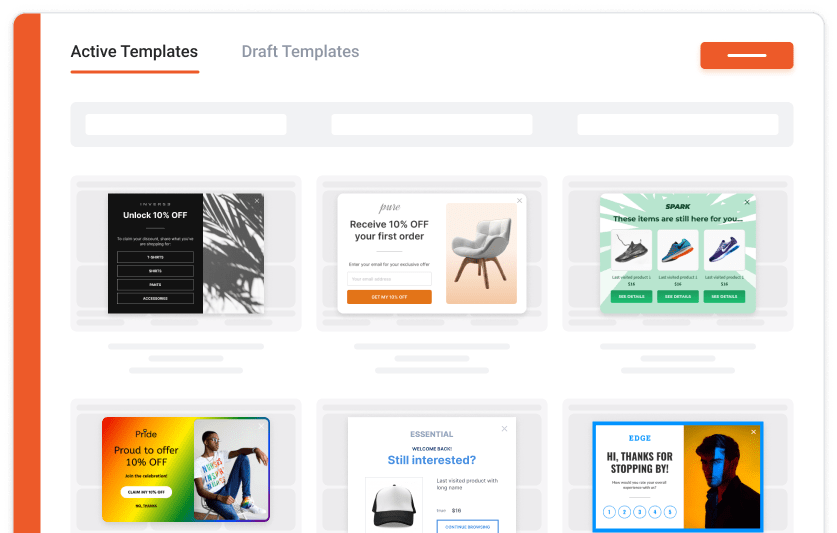Click the EDGE logo text
The height and width of the screenshot is (533, 837).
click(639, 438)
